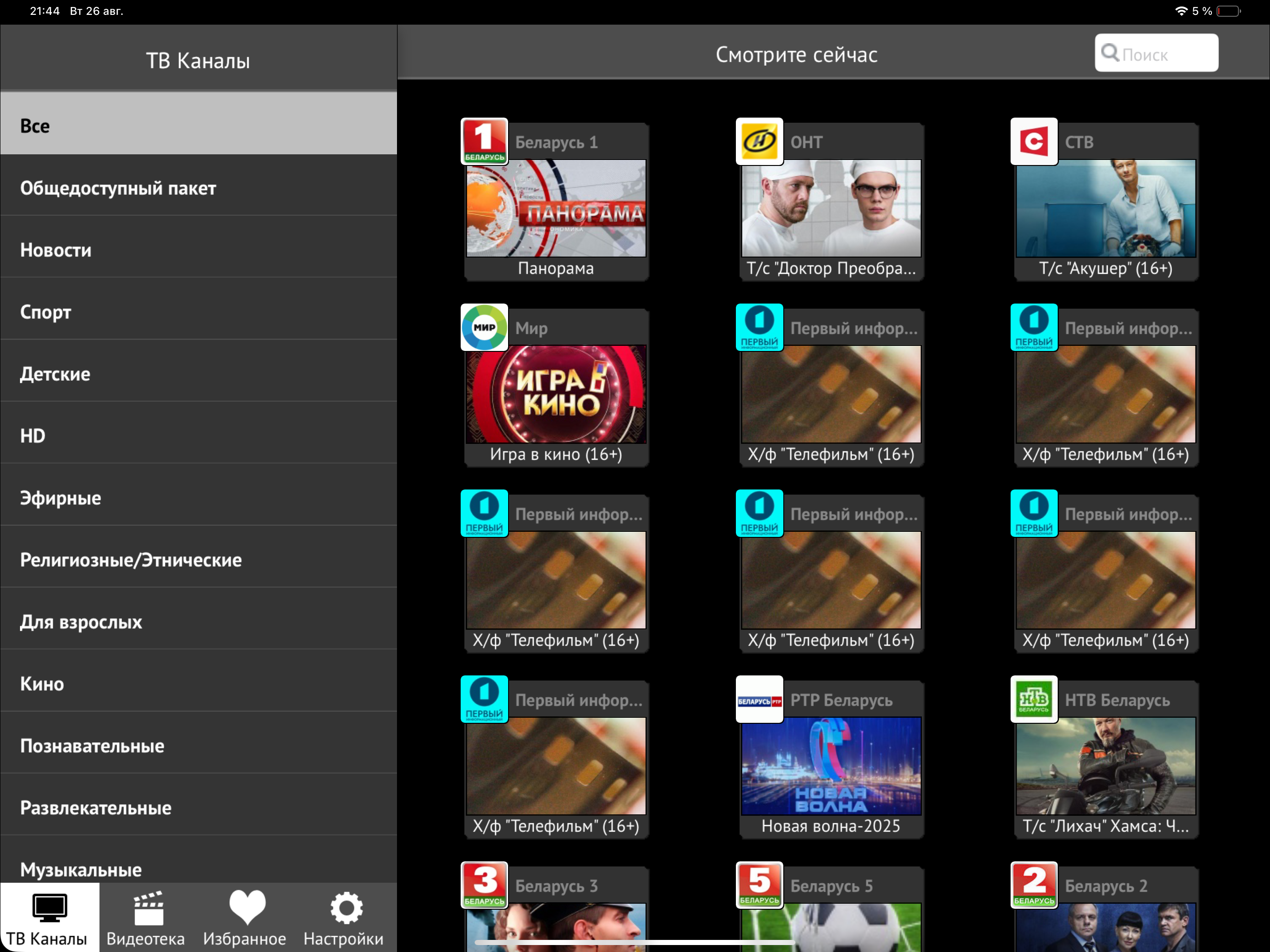Switch to the ТВ Каналы tab
This screenshot has height=952, width=1270.
pyautogui.click(x=49, y=918)
